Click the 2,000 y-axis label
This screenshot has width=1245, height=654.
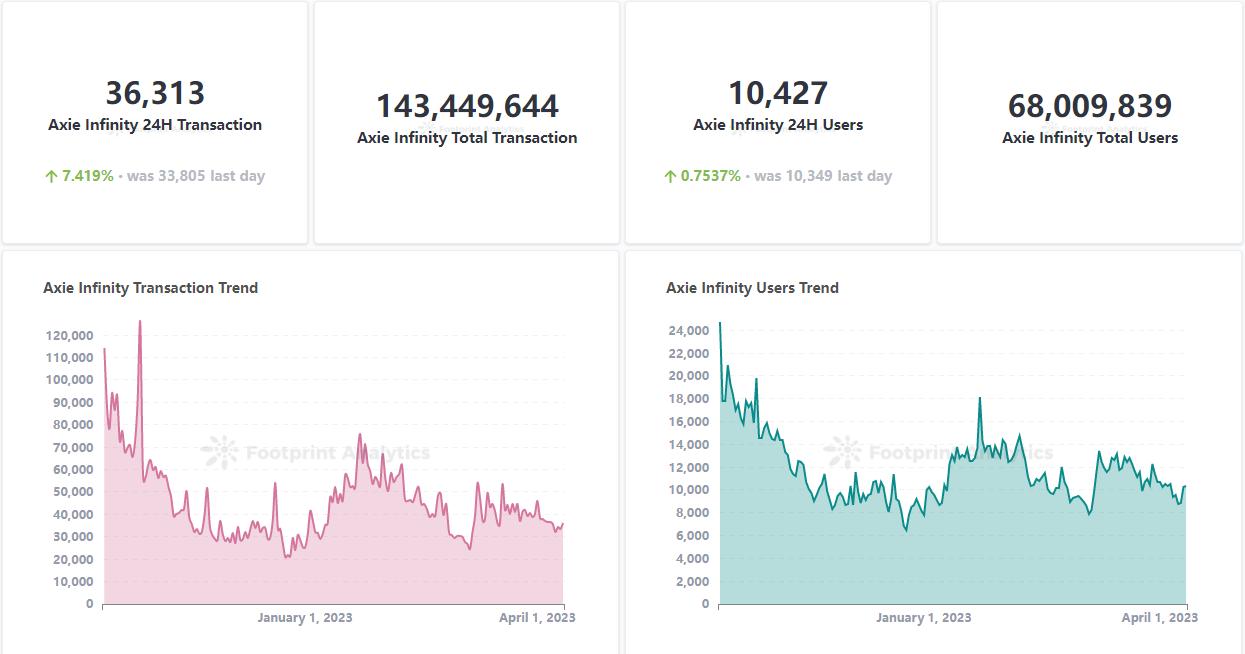point(691,582)
